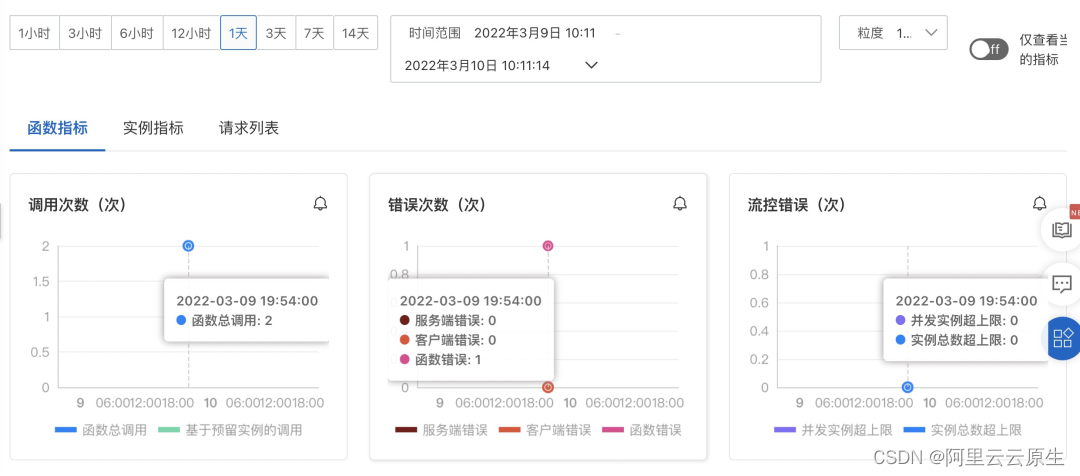Click the 调用次数（次） chart title

pos(76,205)
